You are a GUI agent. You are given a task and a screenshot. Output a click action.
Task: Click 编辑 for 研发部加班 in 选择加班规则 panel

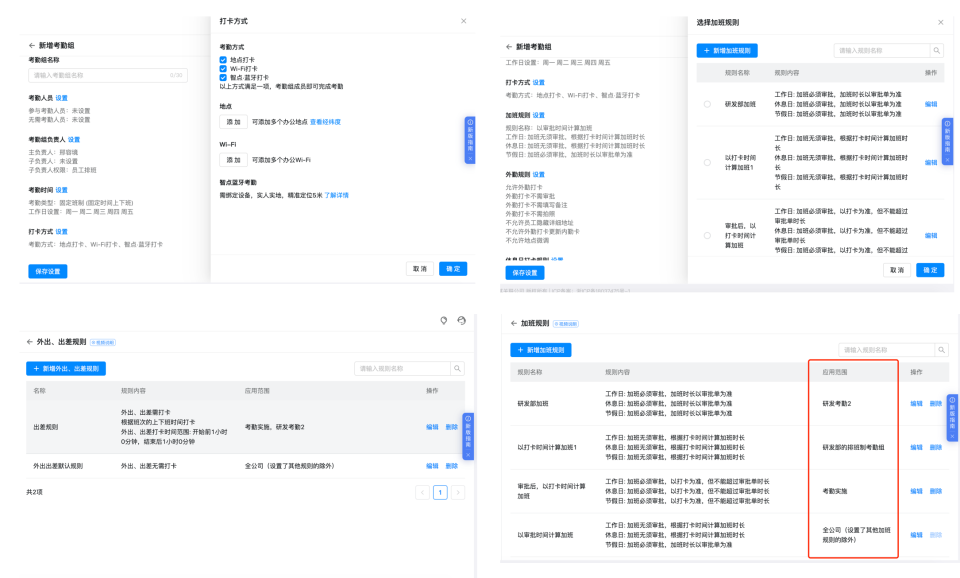931,104
